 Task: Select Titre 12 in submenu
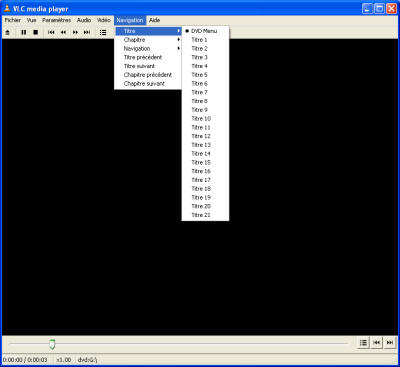[x=205, y=136]
